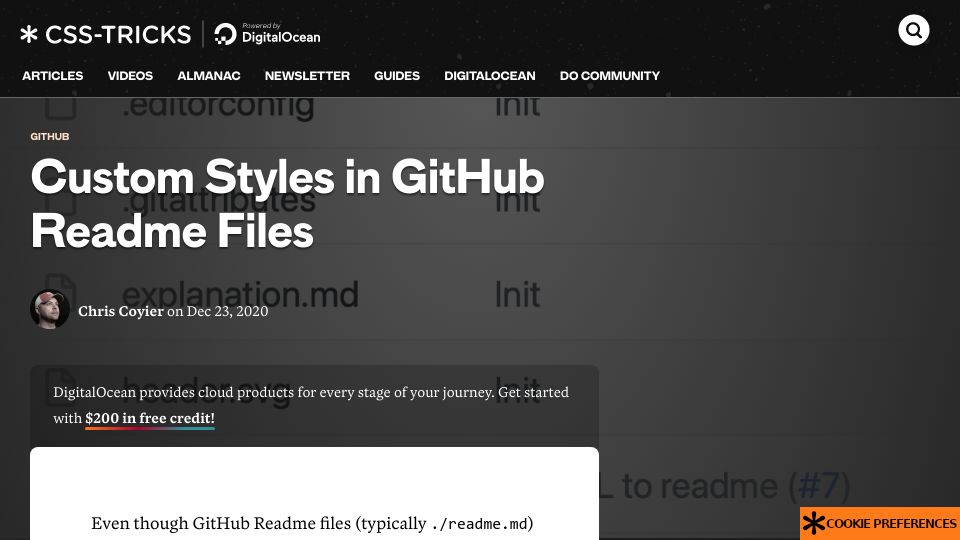Open the Articles menu item

click(x=53, y=76)
